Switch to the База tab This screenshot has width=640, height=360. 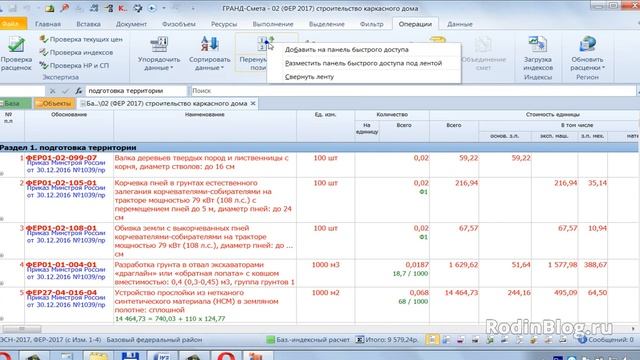coord(15,104)
